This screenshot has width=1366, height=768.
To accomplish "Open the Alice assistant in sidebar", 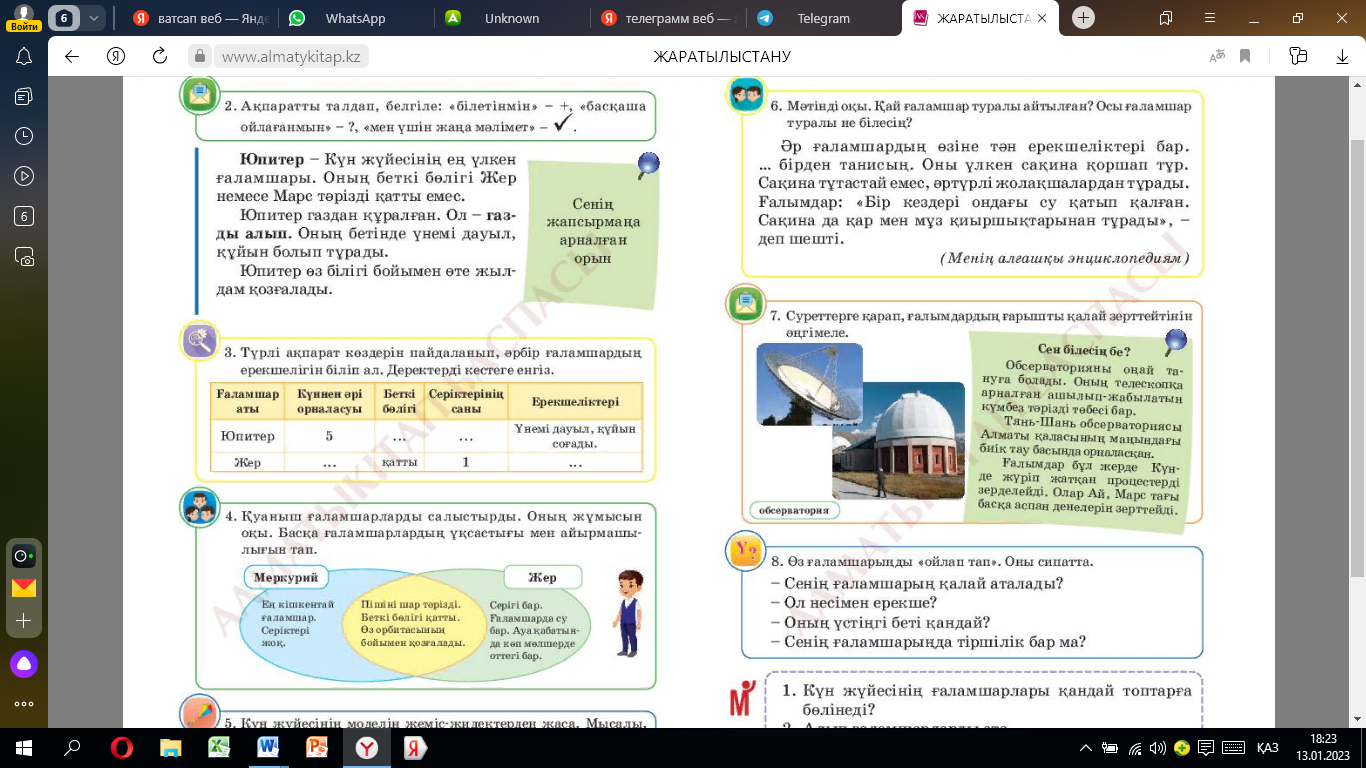I will [x=24, y=663].
